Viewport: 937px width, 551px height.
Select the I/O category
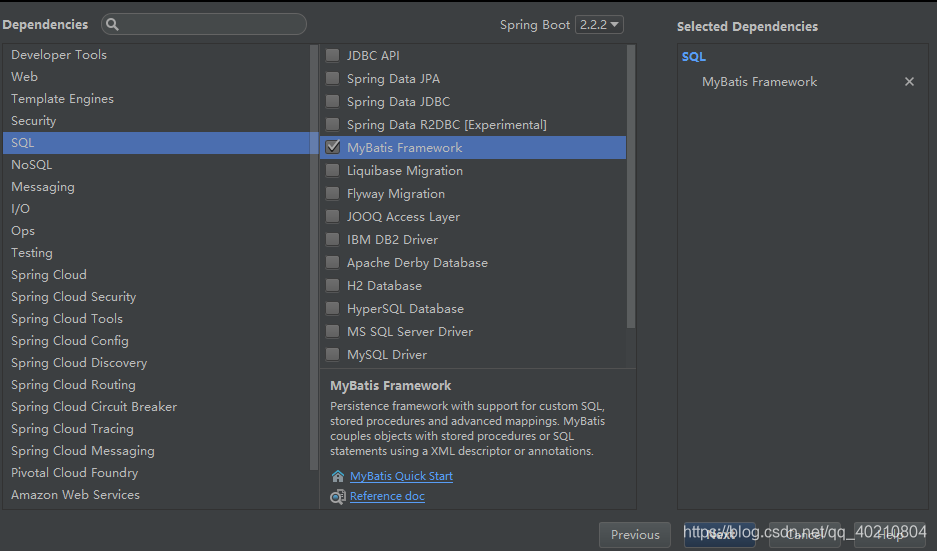[157, 209]
